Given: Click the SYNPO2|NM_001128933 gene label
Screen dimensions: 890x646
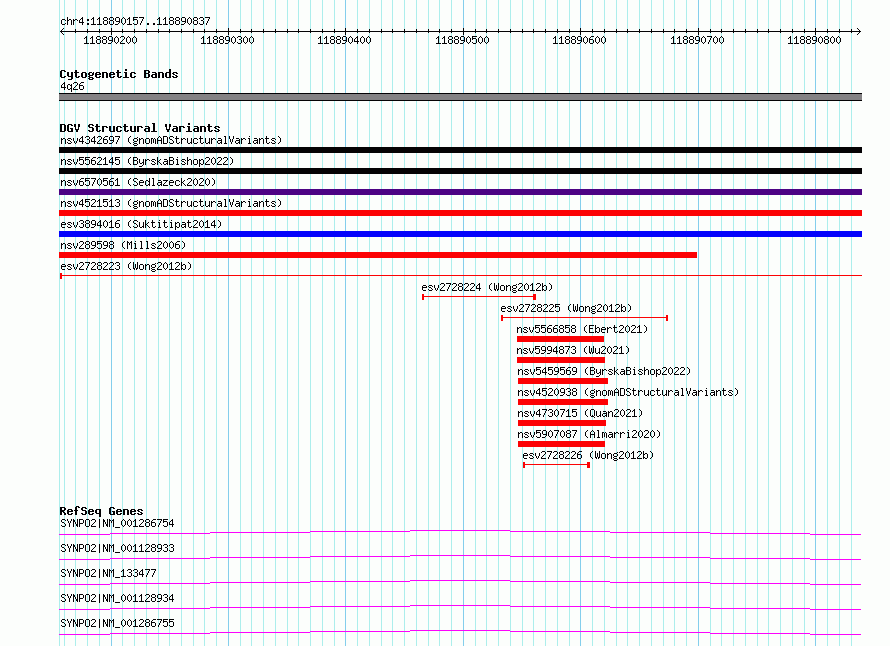Looking at the screenshot, I should click(117, 548).
